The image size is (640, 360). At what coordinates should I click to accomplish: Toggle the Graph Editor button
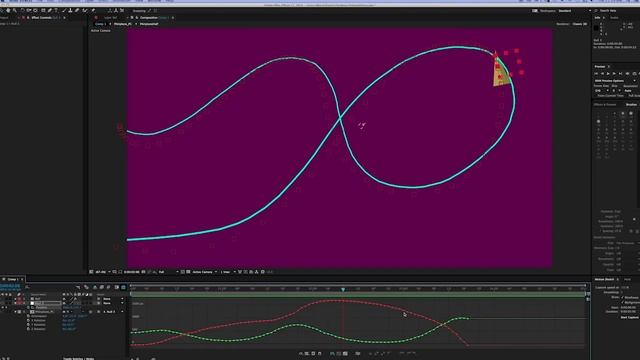click(x=123, y=288)
